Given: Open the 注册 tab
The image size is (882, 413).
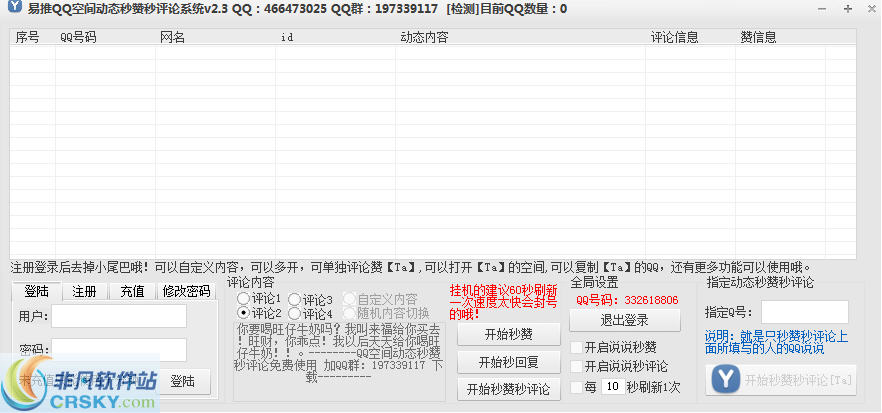Looking at the screenshot, I should click(84, 291).
